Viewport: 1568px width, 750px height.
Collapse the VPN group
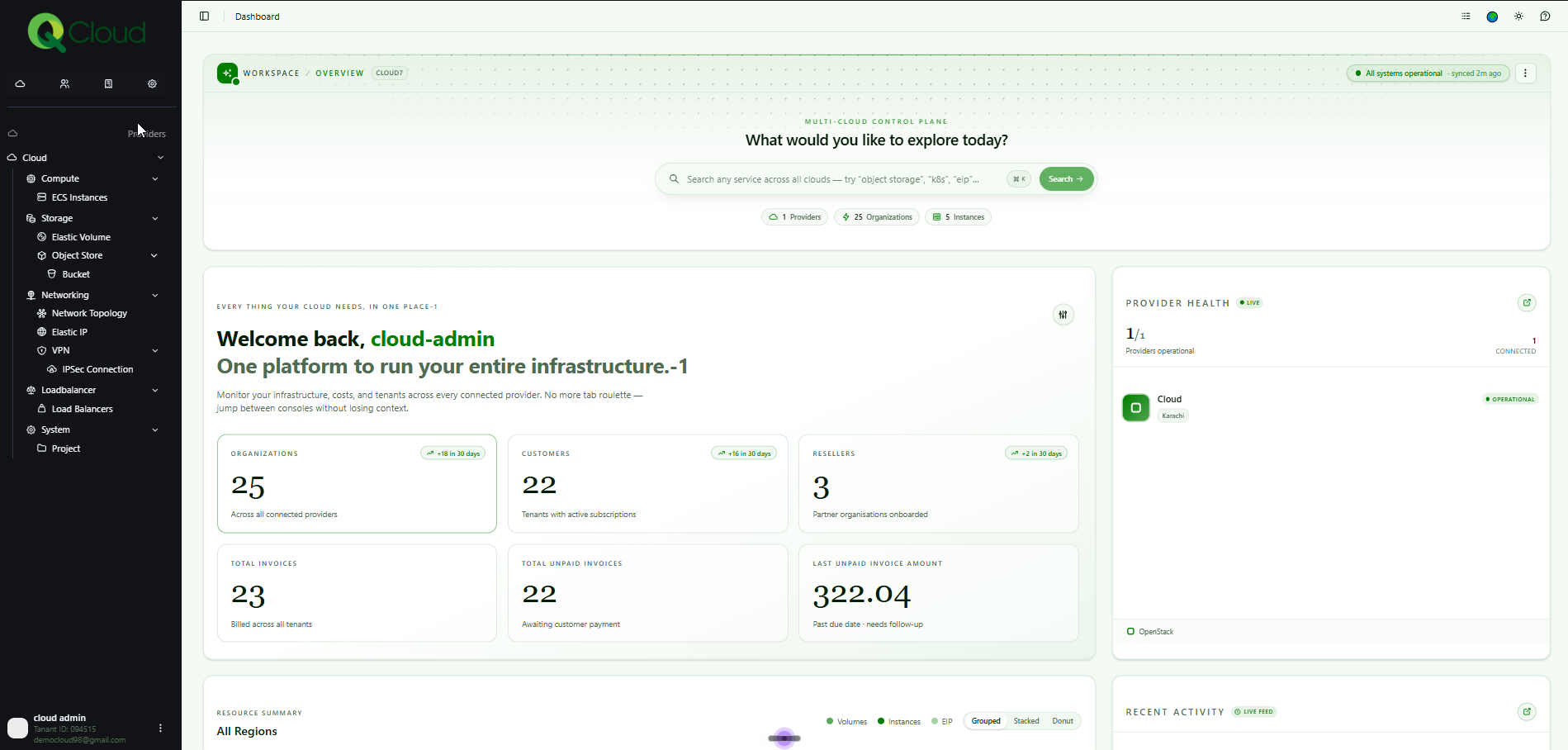(x=154, y=350)
